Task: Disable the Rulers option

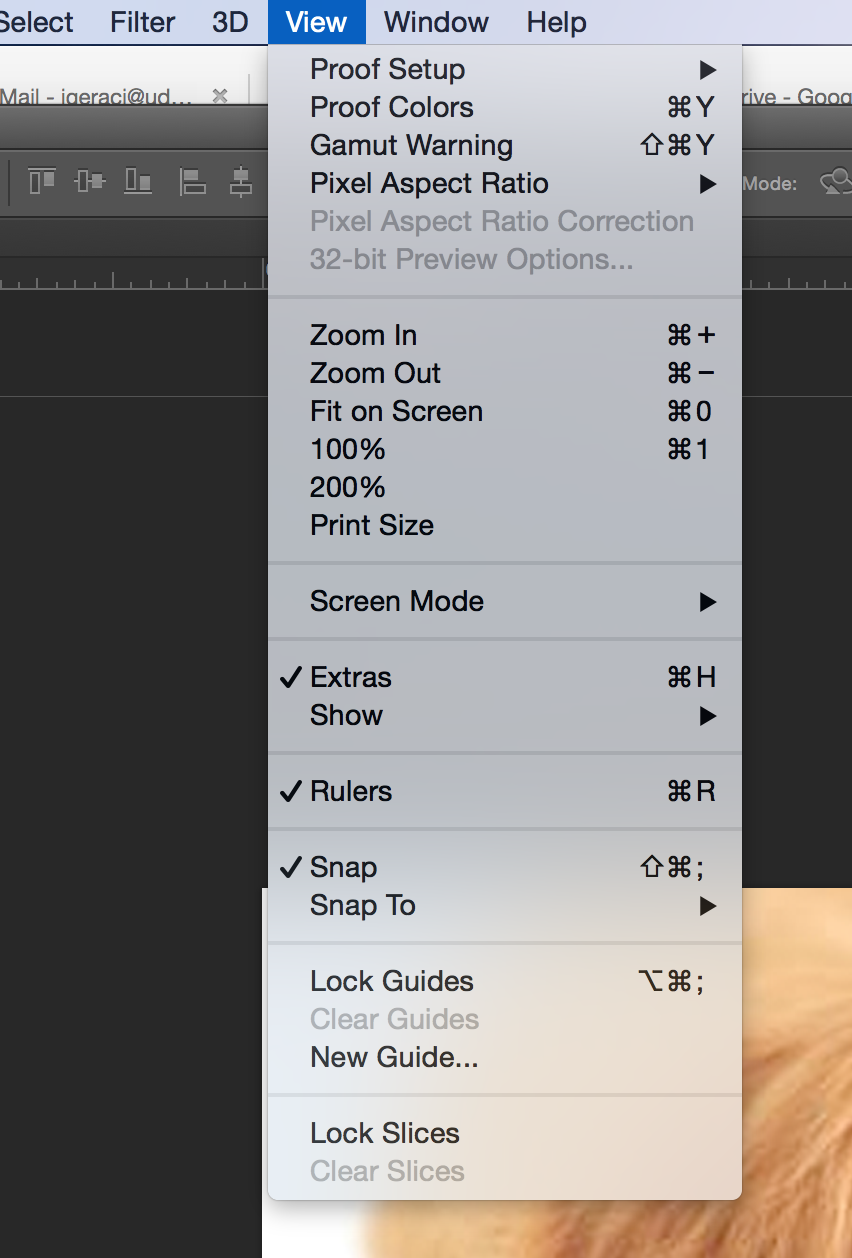Action: pos(505,791)
